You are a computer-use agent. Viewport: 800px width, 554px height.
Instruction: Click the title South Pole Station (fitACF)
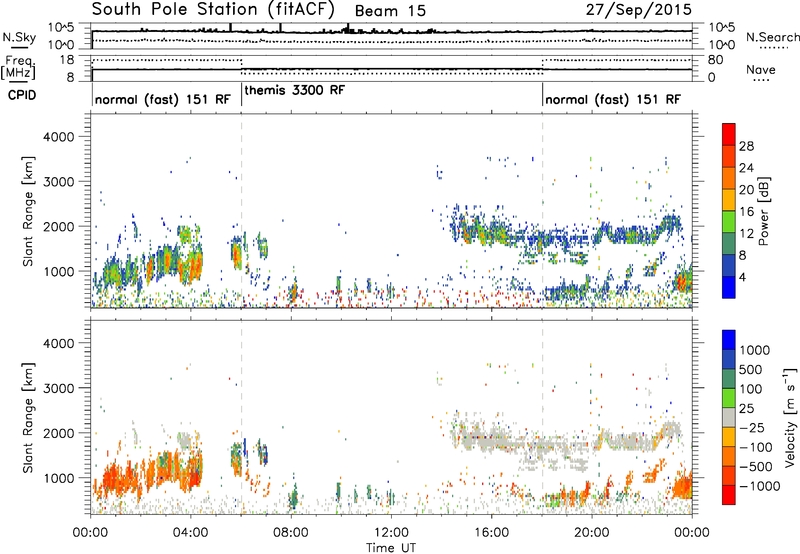213,9
